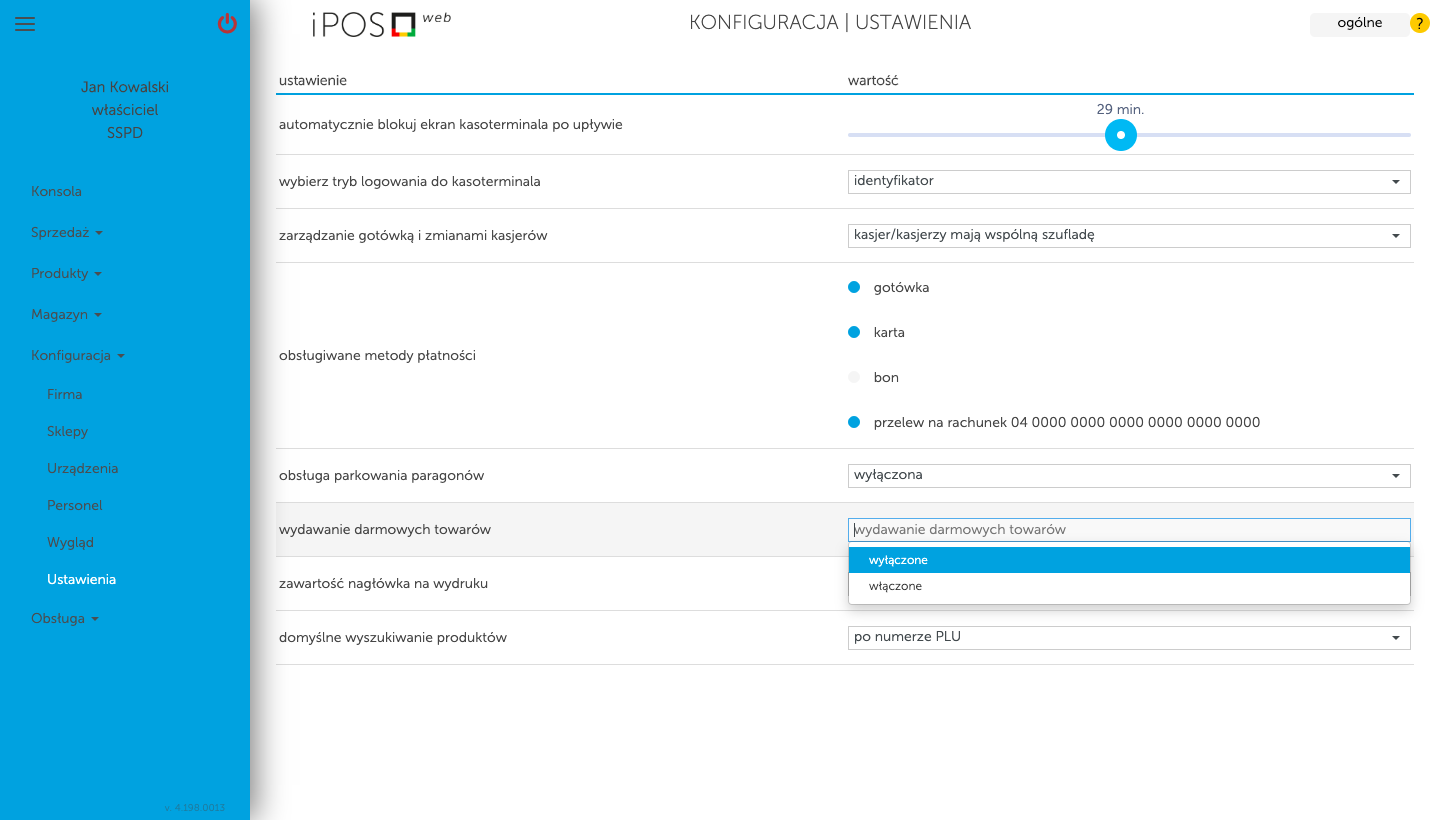Viewport: 1440px width, 820px height.
Task: Select włączone in the dropdown list
Action: coord(1129,586)
